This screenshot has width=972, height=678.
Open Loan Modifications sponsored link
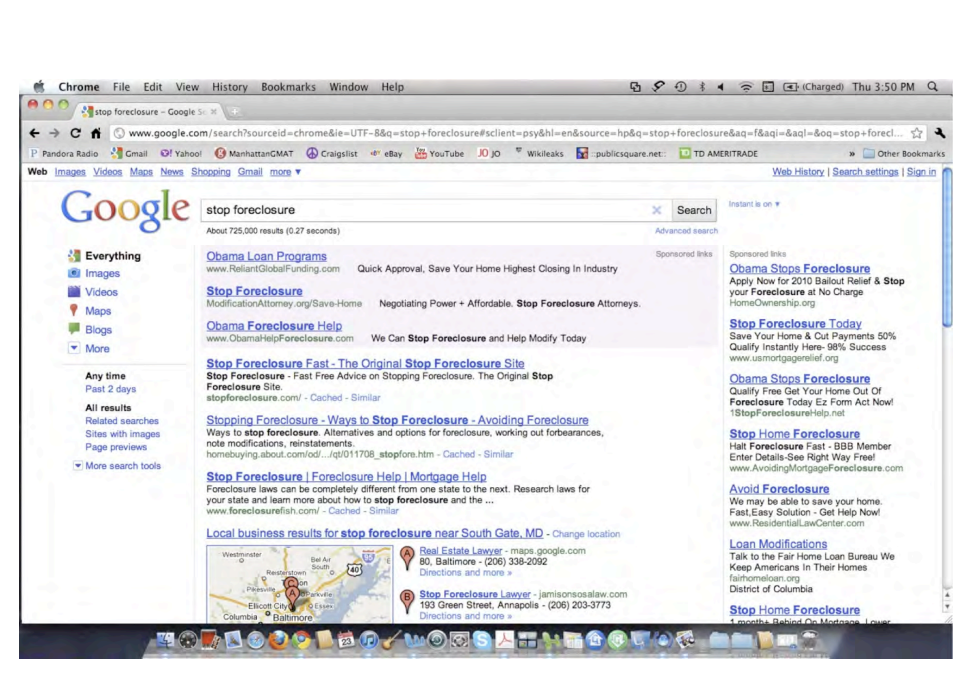click(x=778, y=544)
